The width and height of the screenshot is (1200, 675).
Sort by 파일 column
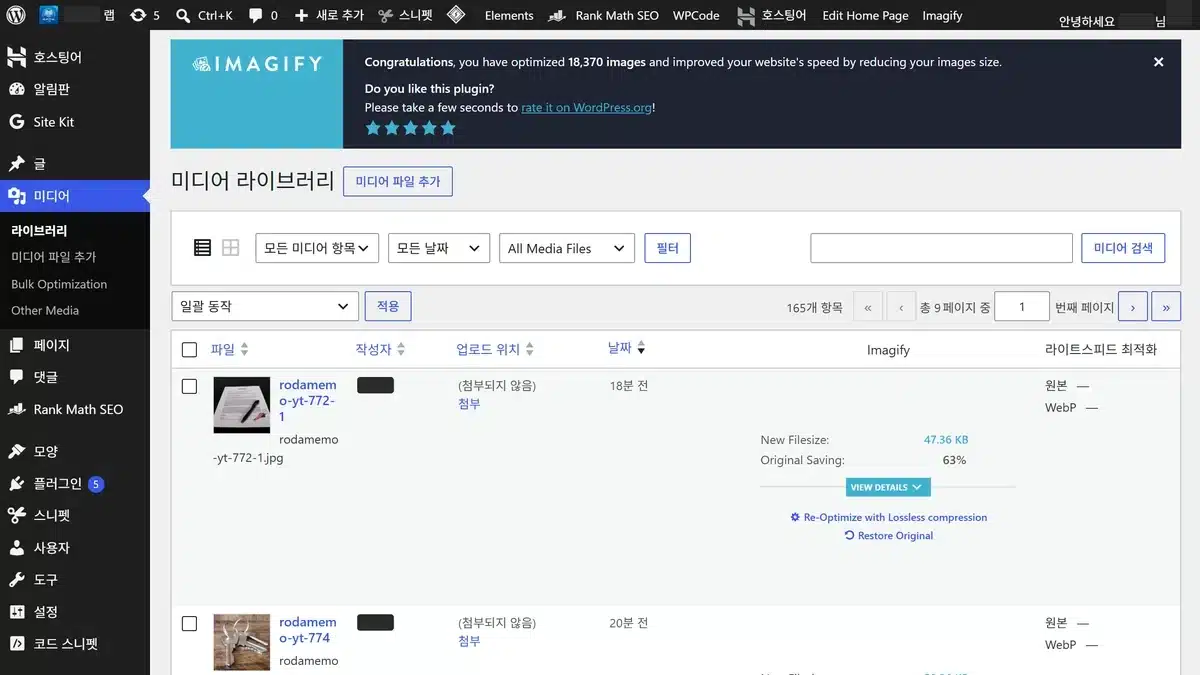pyautogui.click(x=229, y=349)
